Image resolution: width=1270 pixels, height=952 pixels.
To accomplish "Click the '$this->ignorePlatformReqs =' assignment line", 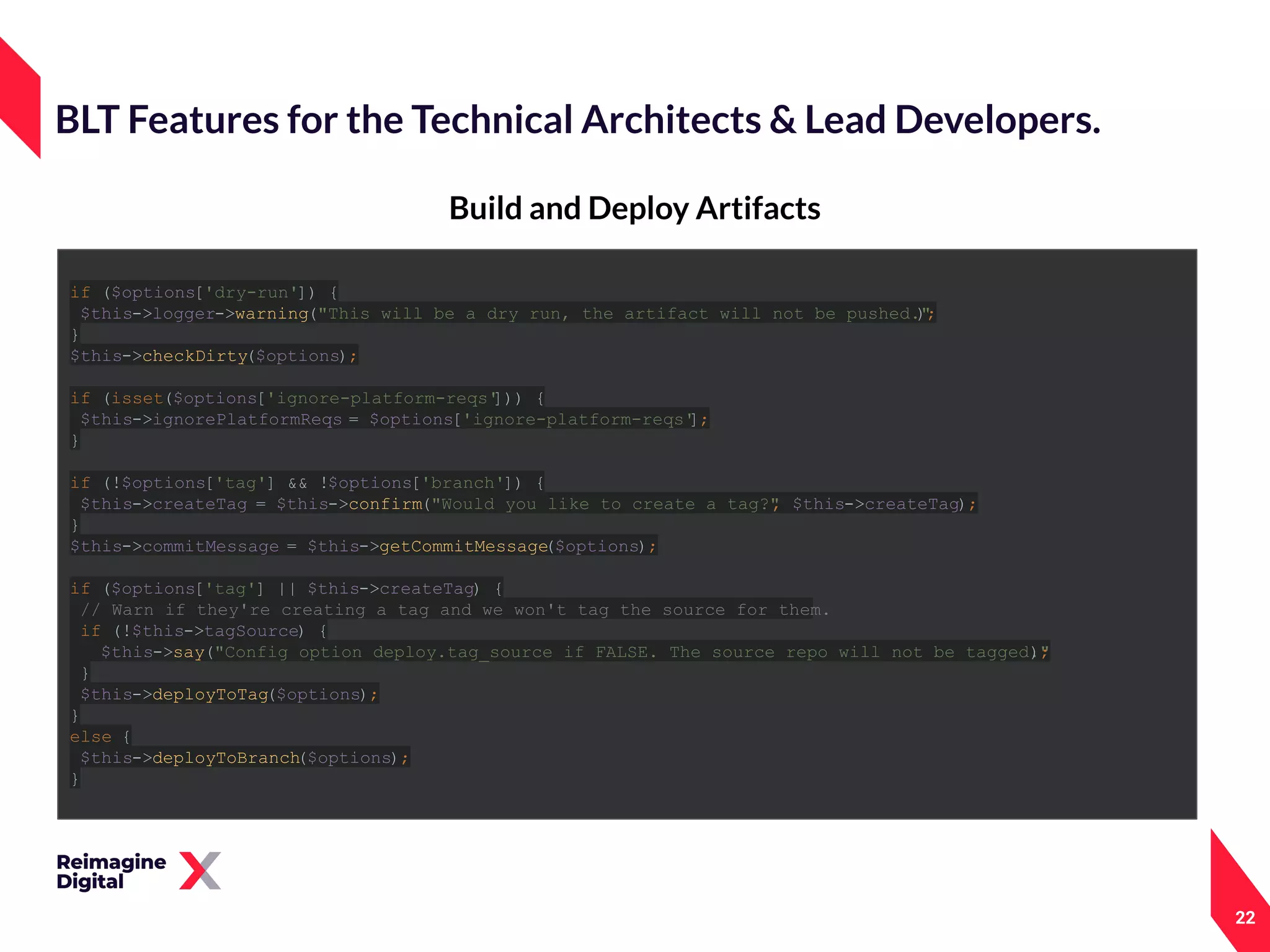I will tap(394, 419).
